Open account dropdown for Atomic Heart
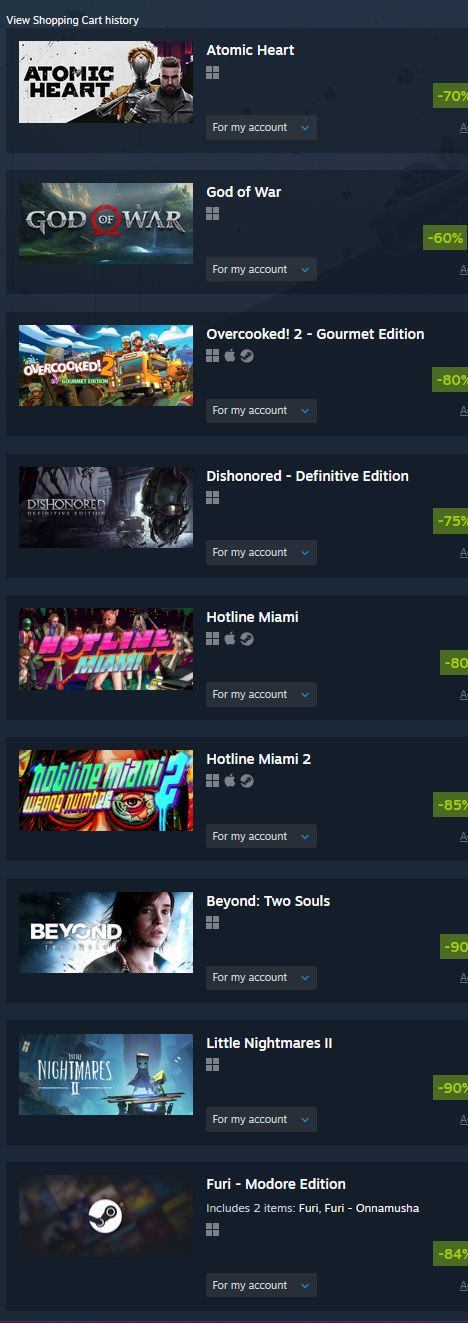 point(261,128)
